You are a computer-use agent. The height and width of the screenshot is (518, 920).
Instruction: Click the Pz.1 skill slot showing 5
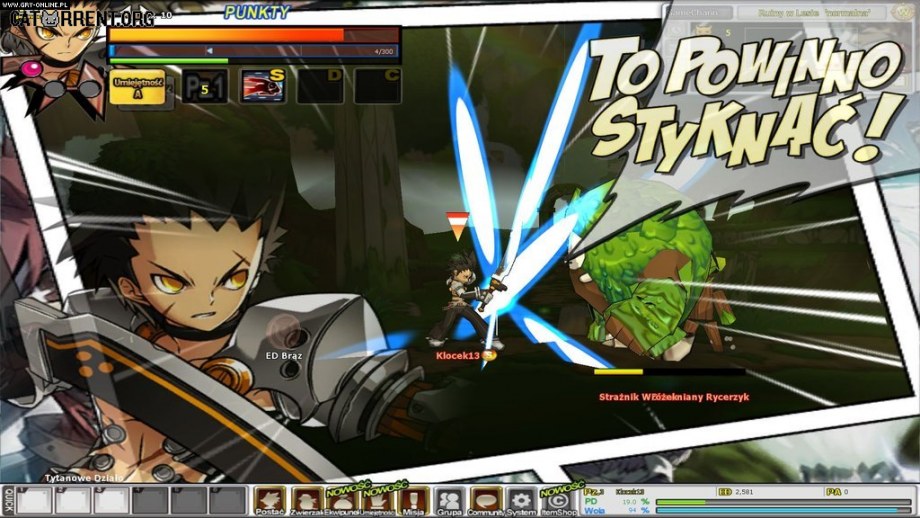(x=205, y=87)
